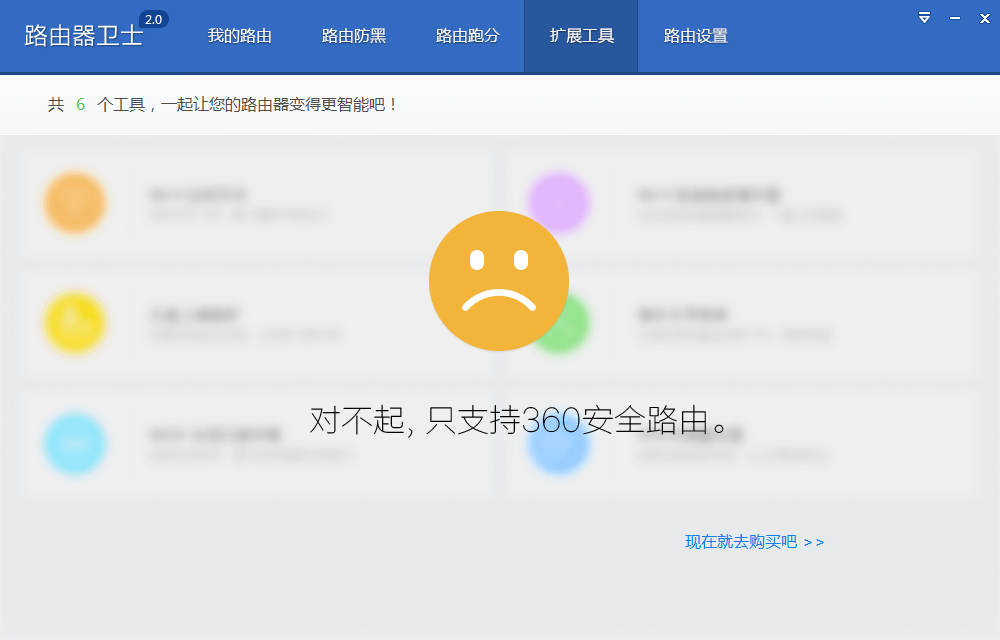Open the title bar dropdown menu arrow
1000x640 pixels.
924,18
